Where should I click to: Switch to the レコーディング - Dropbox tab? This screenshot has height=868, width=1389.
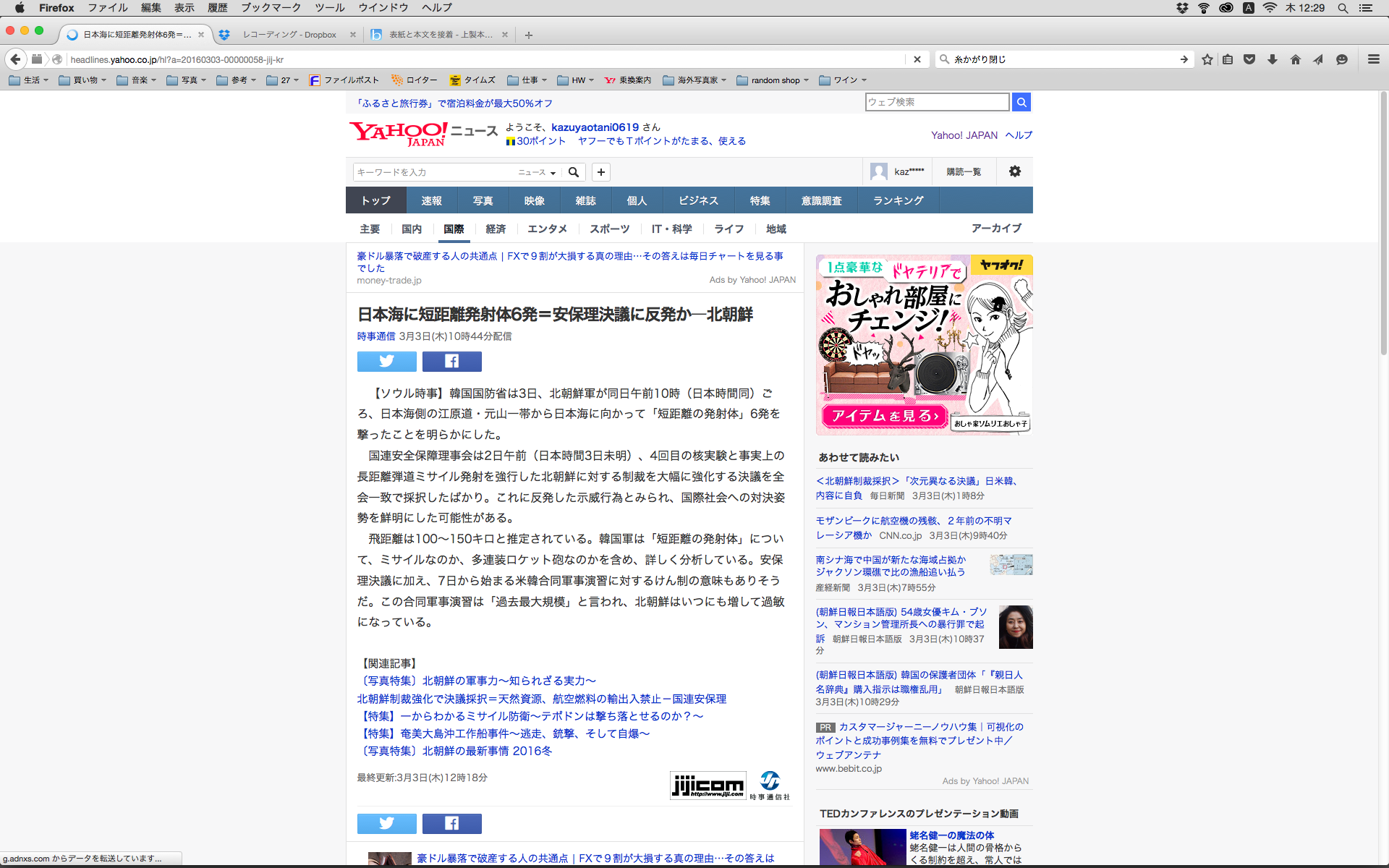coord(289,35)
